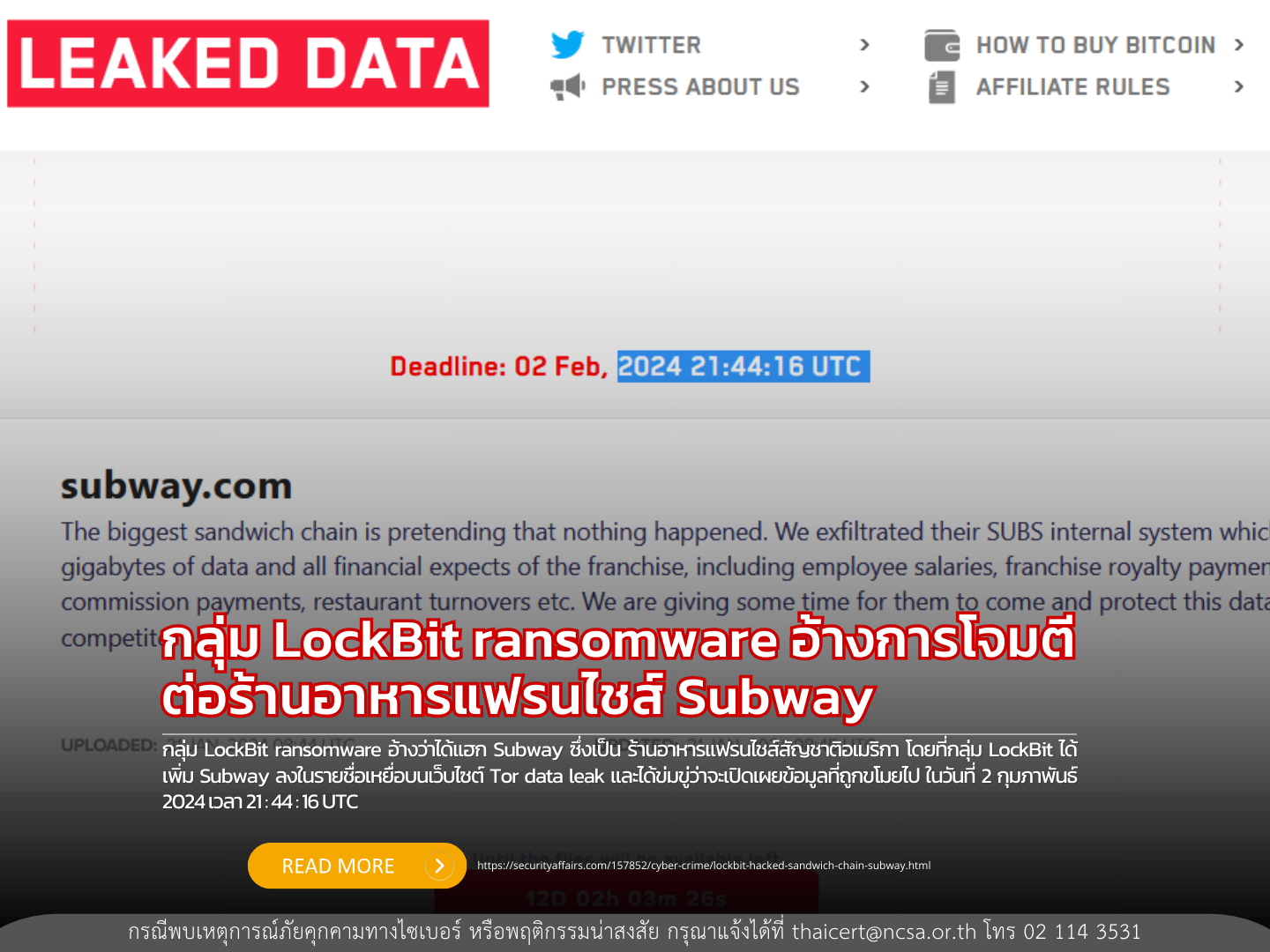This screenshot has height=952, width=1270.
Task: Click the orange READ MORE button
Action: point(357,866)
